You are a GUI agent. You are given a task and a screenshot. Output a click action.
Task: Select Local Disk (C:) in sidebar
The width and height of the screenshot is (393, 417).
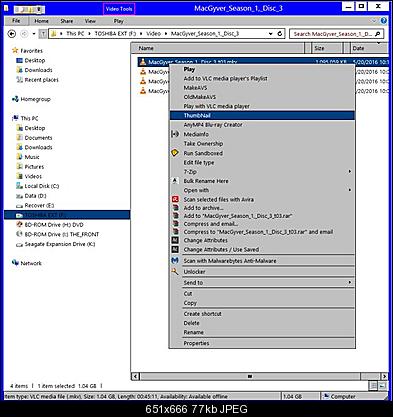pyautogui.click(x=42, y=186)
